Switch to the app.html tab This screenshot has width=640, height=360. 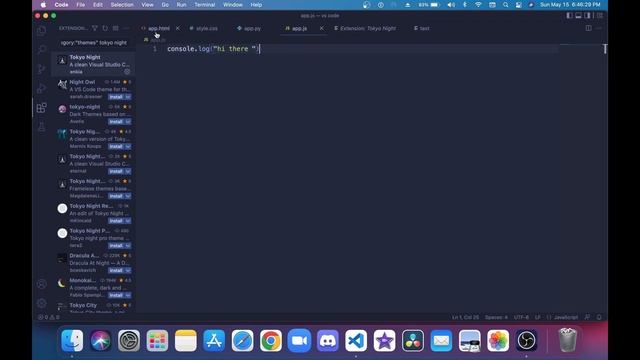point(159,29)
